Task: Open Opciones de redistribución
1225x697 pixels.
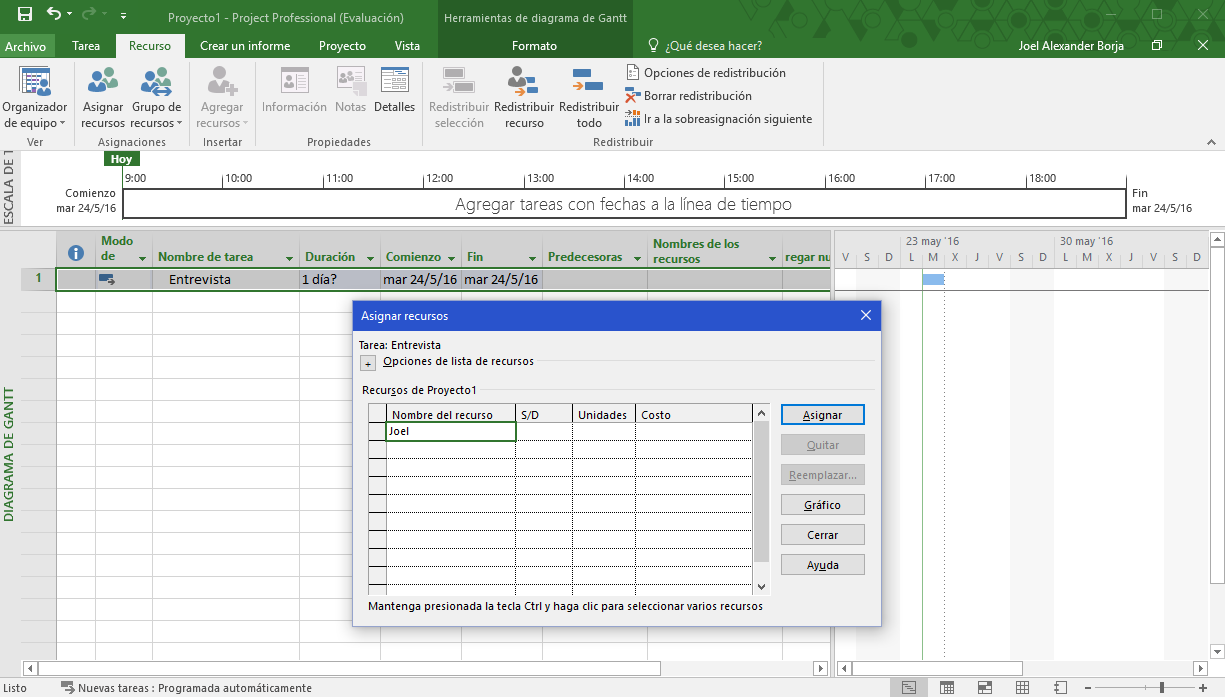Action: click(714, 73)
